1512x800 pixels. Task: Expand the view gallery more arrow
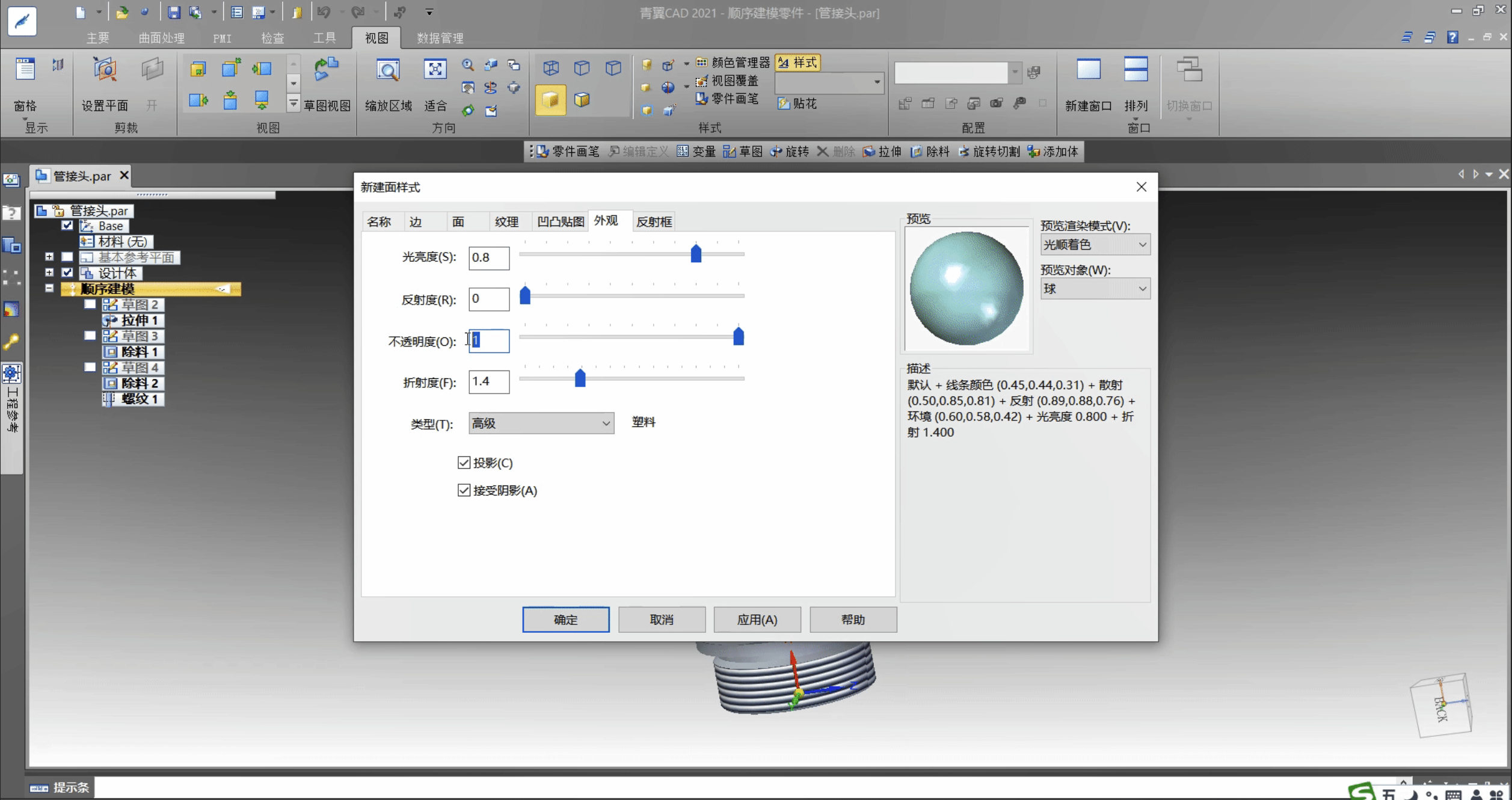click(x=293, y=103)
